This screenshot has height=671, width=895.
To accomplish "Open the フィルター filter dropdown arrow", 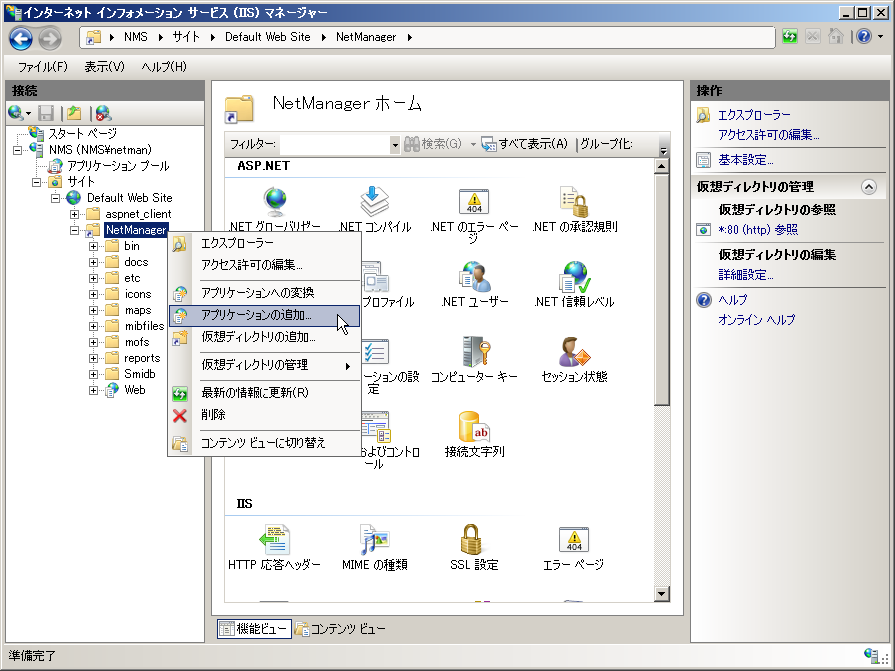I will click(394, 145).
